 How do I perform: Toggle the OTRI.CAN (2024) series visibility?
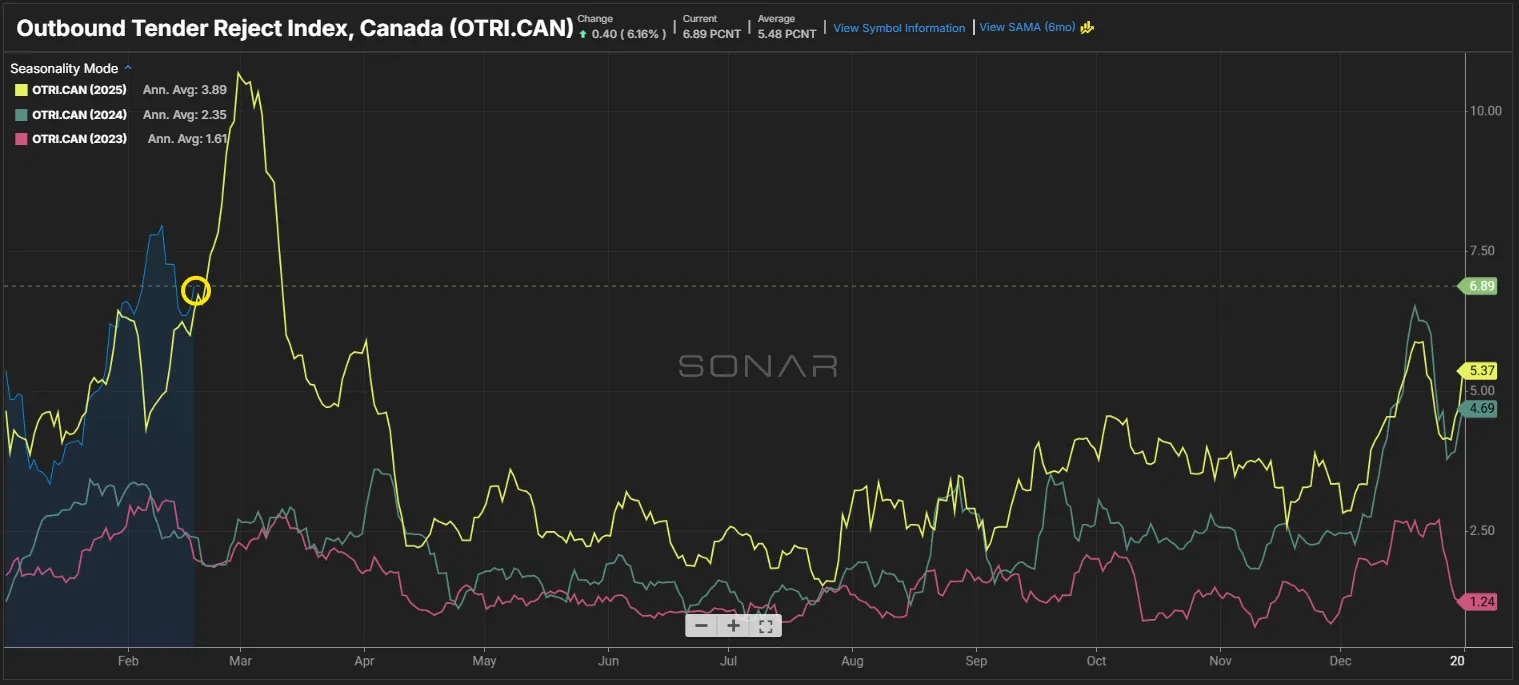click(x=79, y=114)
